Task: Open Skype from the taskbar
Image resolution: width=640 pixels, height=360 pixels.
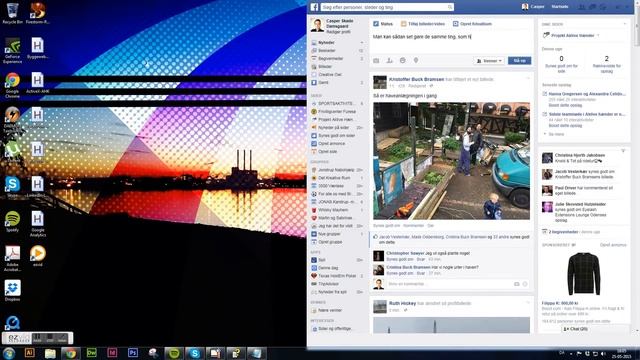Action: coord(195,353)
